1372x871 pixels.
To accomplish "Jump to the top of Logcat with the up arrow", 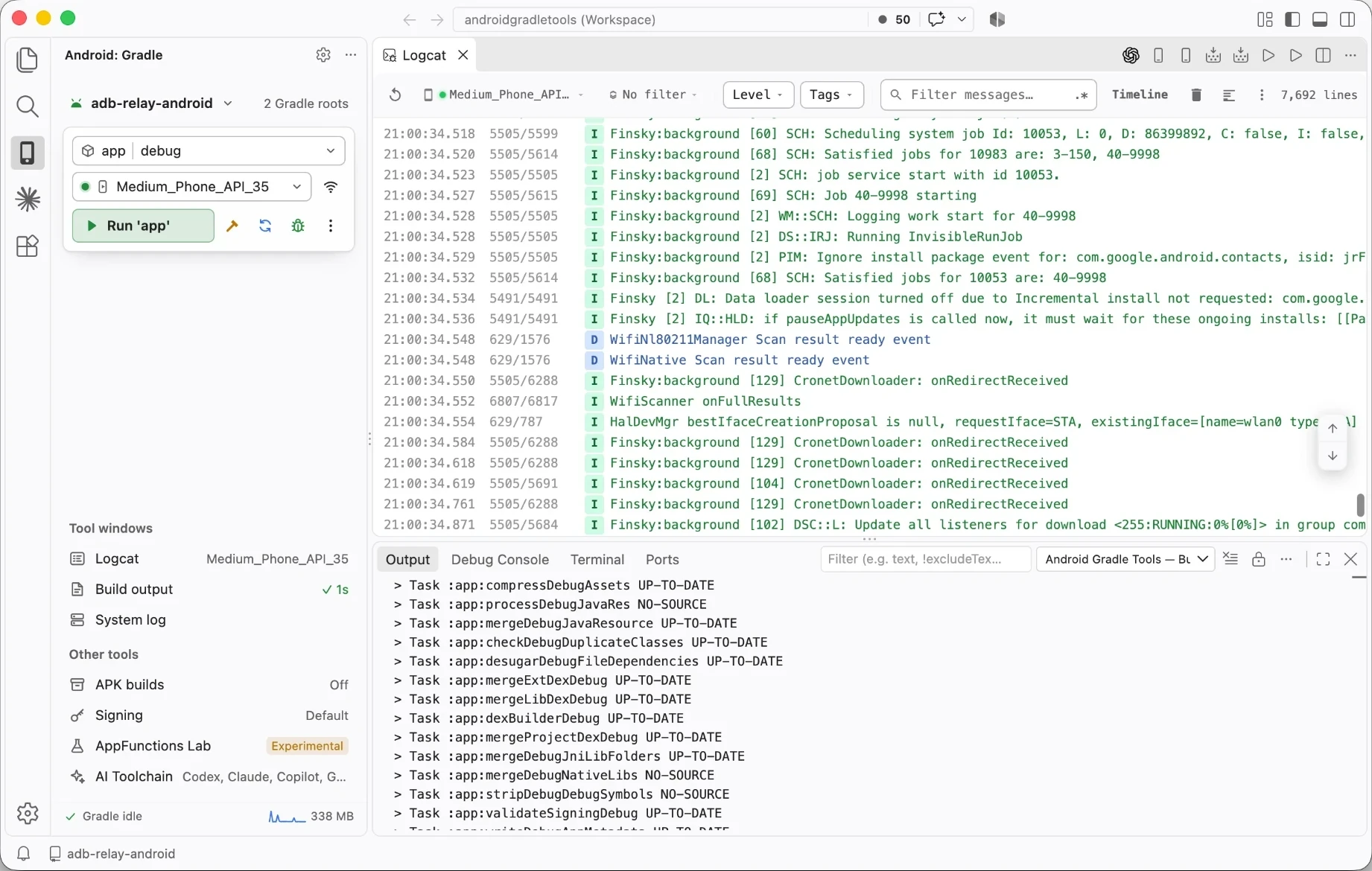I will click(1333, 428).
